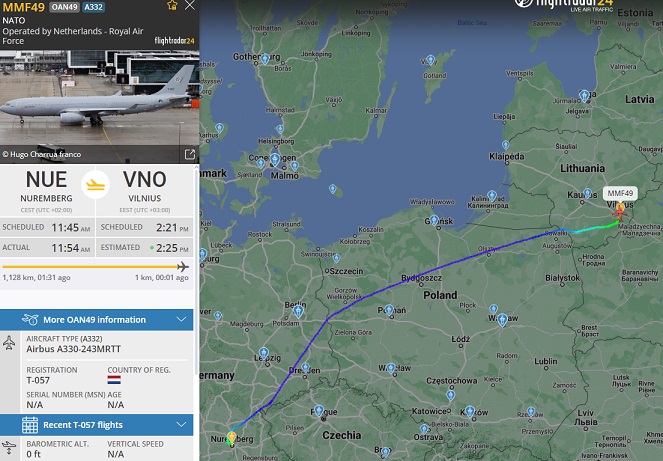
Task: Click the Copenhagen airport pin
Action: tap(275, 159)
